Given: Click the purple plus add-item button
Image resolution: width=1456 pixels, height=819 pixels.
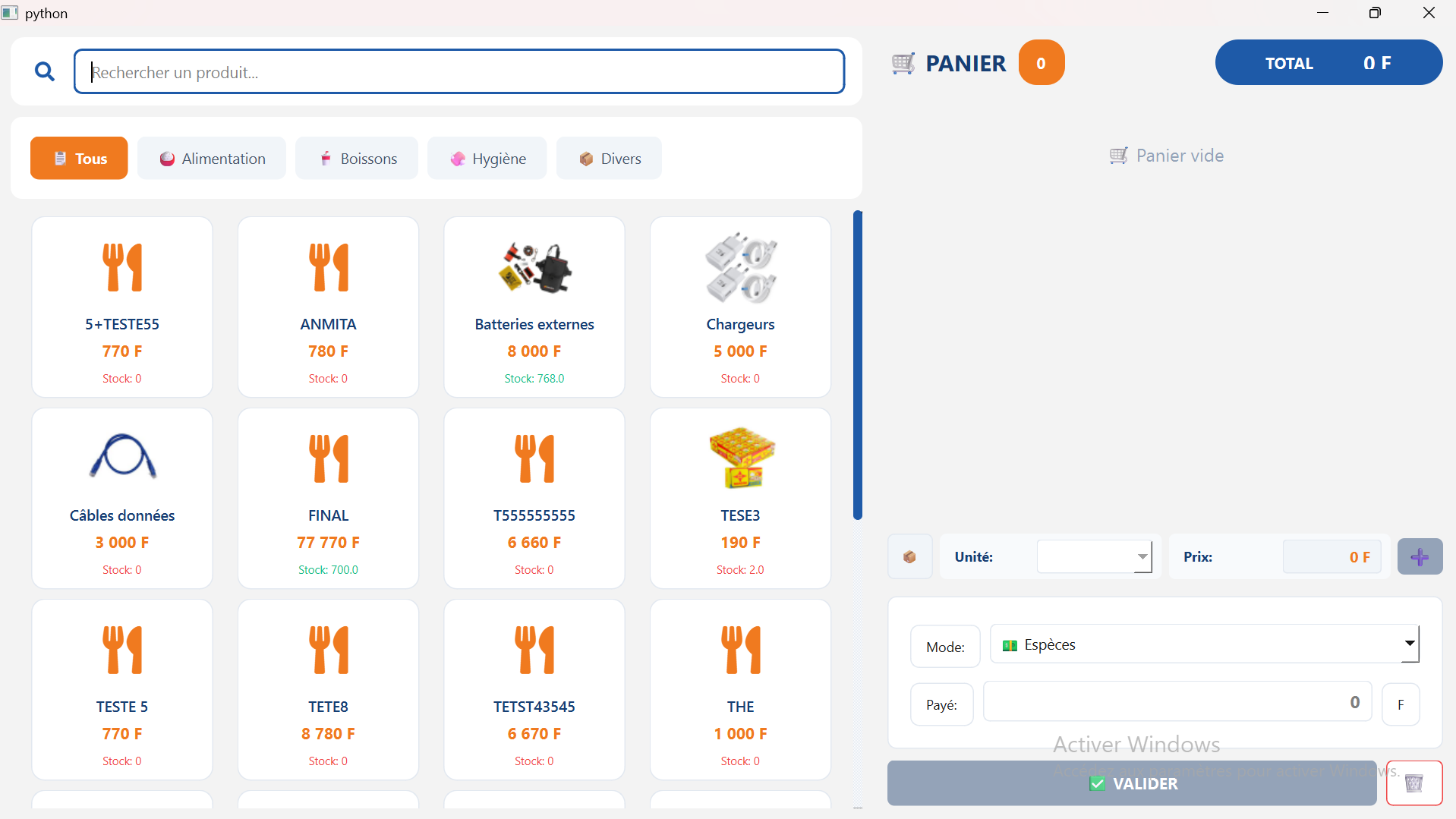Looking at the screenshot, I should pos(1420,557).
